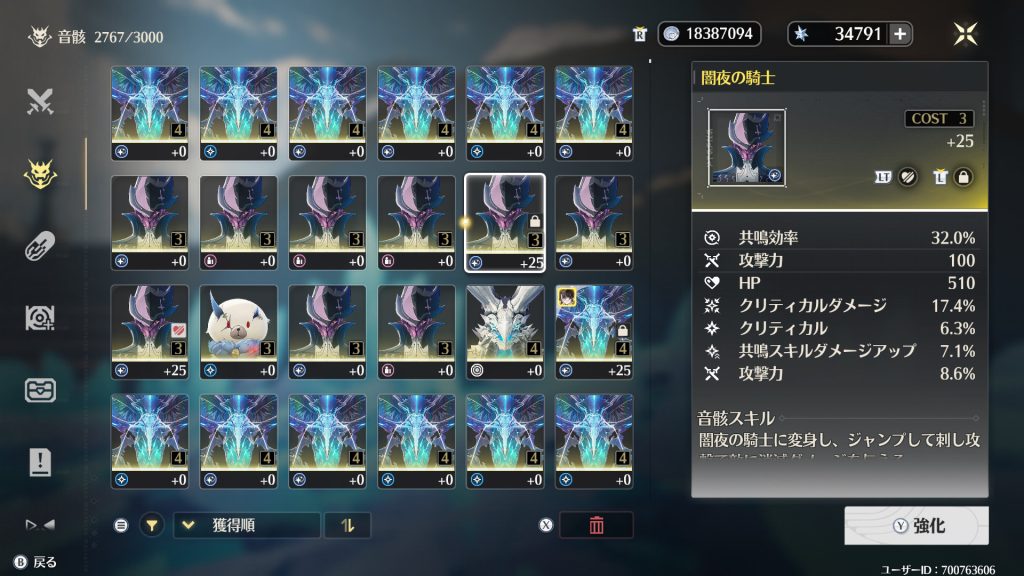The height and width of the screenshot is (576, 1024).
Task: Expand the sidebar using bottom arrow toggle
Action: [x=40, y=524]
